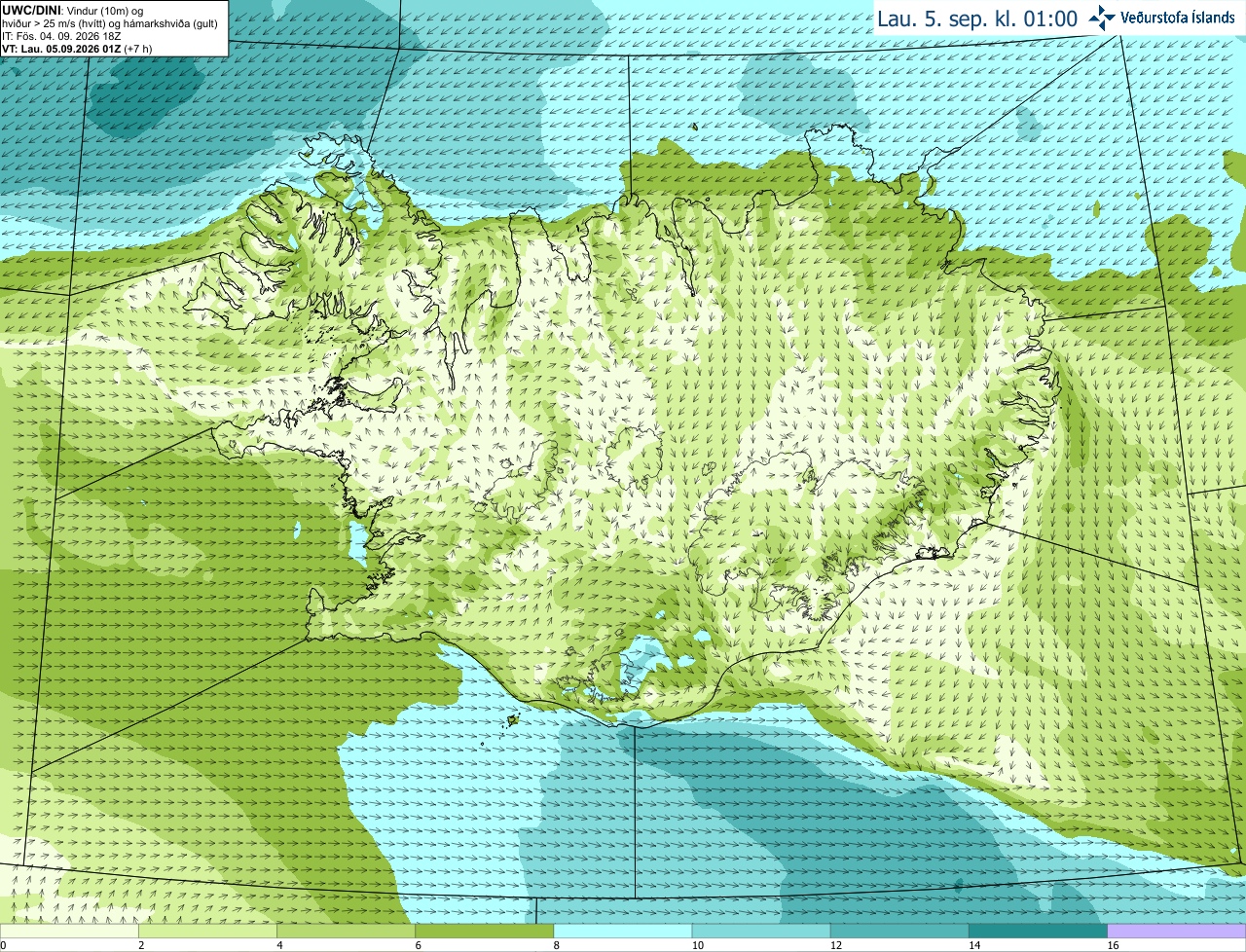The image size is (1246, 952).
Task: Click the UWC/DINI title in info box
Action: pyautogui.click(x=33, y=11)
